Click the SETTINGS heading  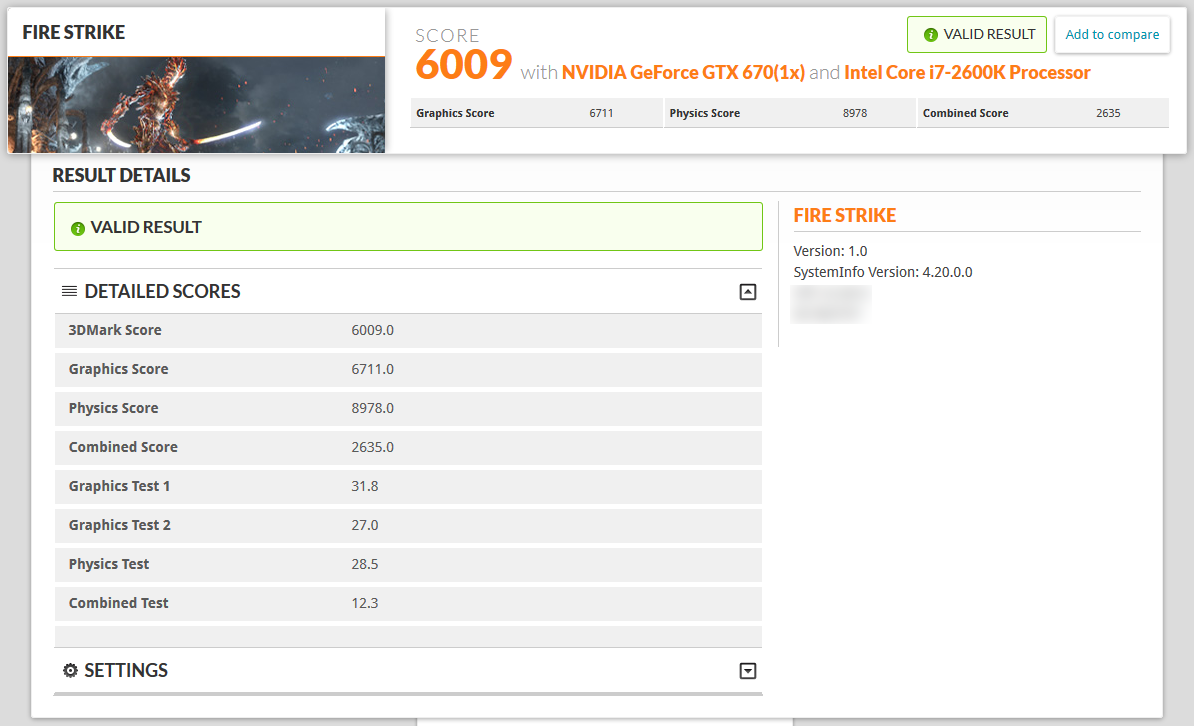pyautogui.click(x=126, y=670)
